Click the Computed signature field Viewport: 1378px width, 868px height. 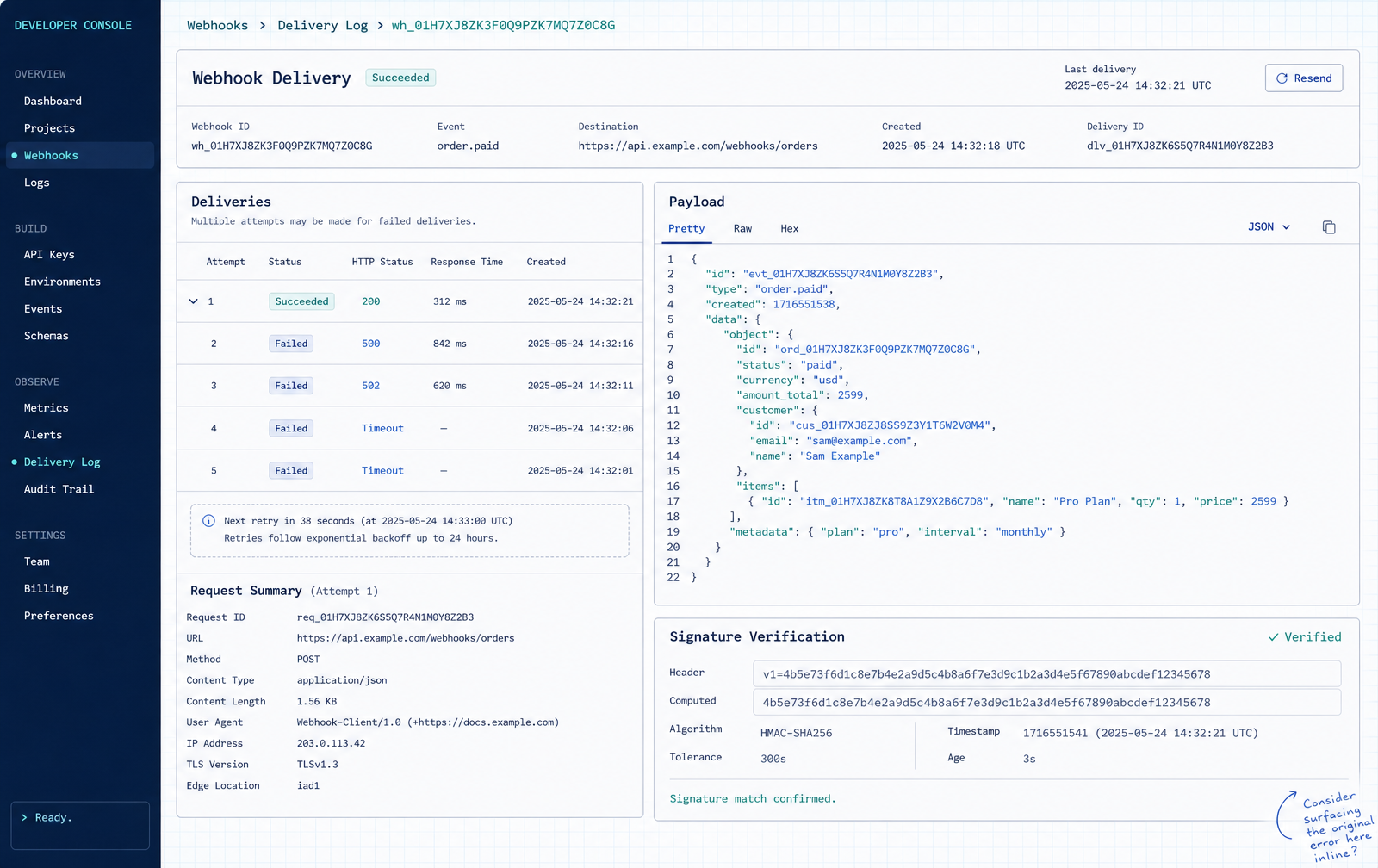(1046, 703)
